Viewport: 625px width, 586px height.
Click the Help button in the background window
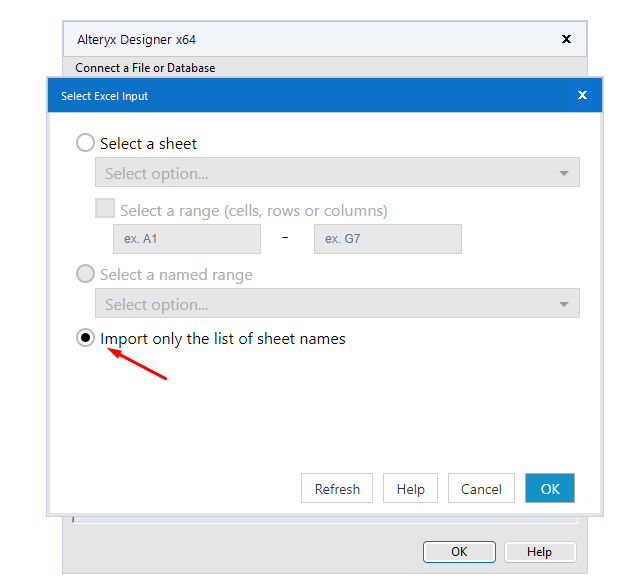[x=539, y=551]
